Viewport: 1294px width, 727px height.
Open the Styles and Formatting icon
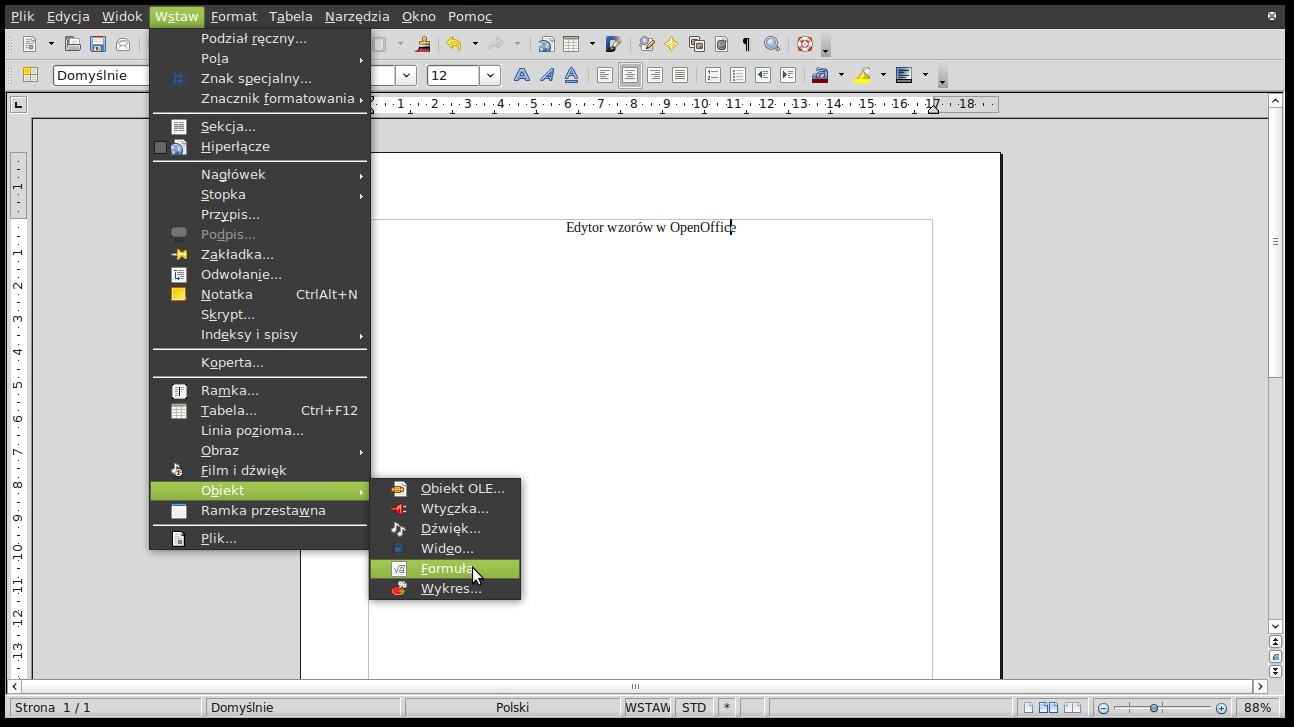pos(30,75)
